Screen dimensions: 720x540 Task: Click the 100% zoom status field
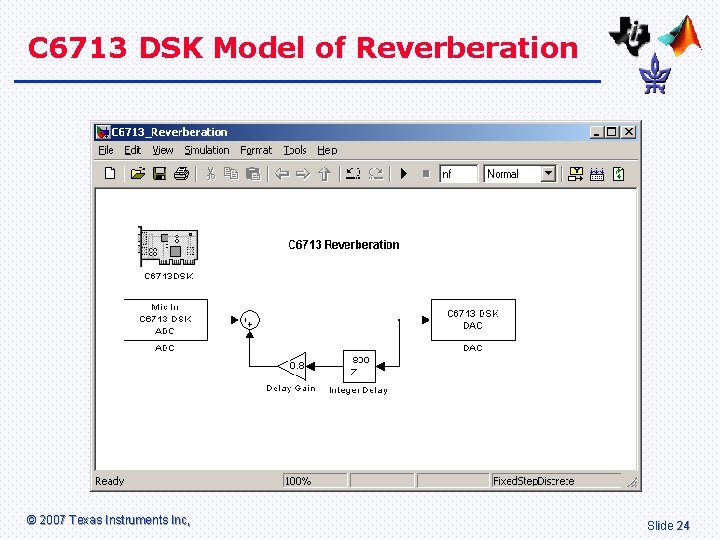pyautogui.click(x=315, y=481)
